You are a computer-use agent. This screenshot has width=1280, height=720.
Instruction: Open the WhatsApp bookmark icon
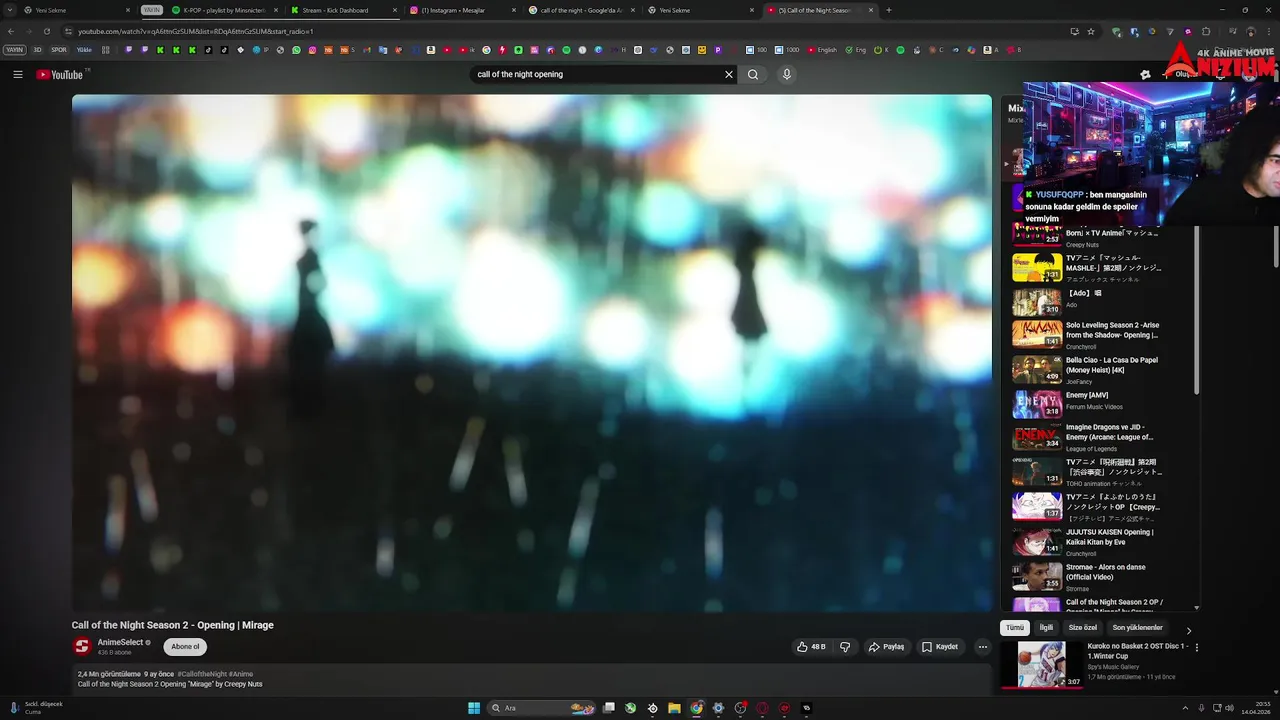point(296,50)
